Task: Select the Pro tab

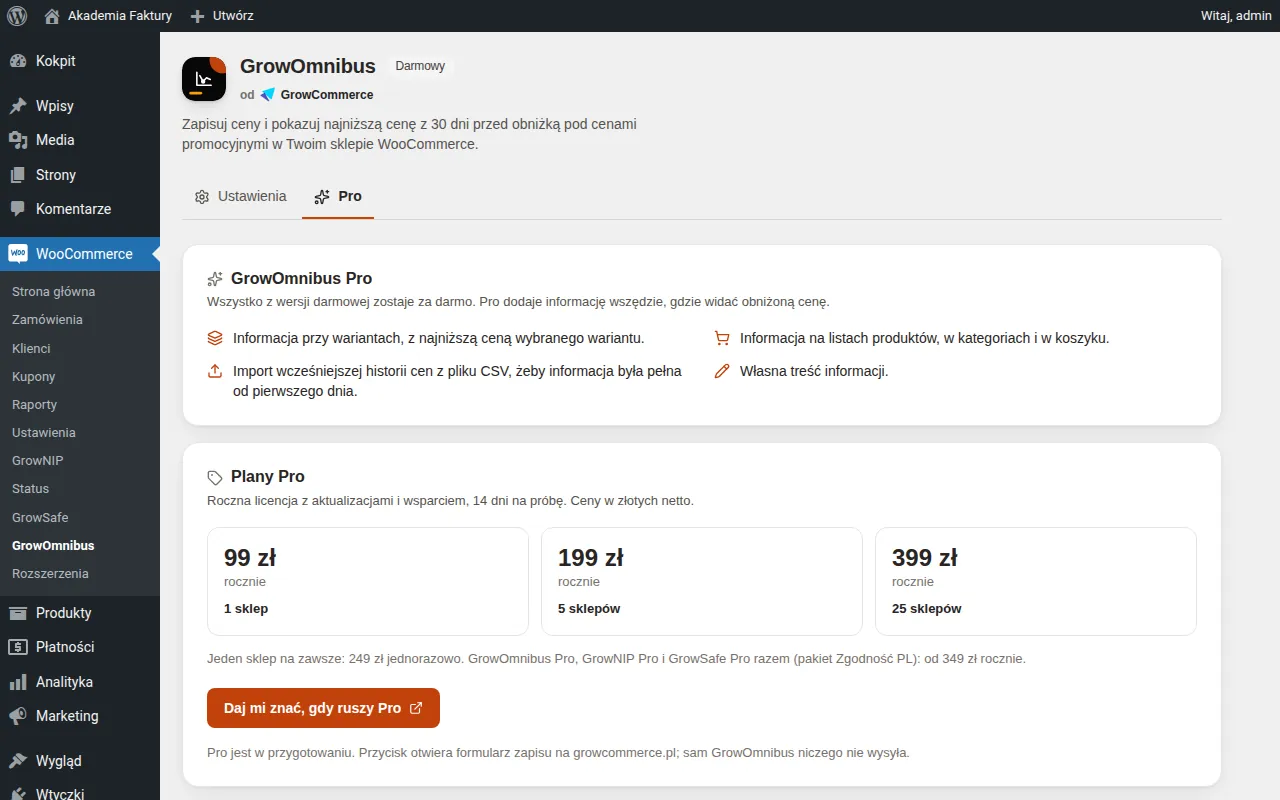Action: (x=338, y=197)
